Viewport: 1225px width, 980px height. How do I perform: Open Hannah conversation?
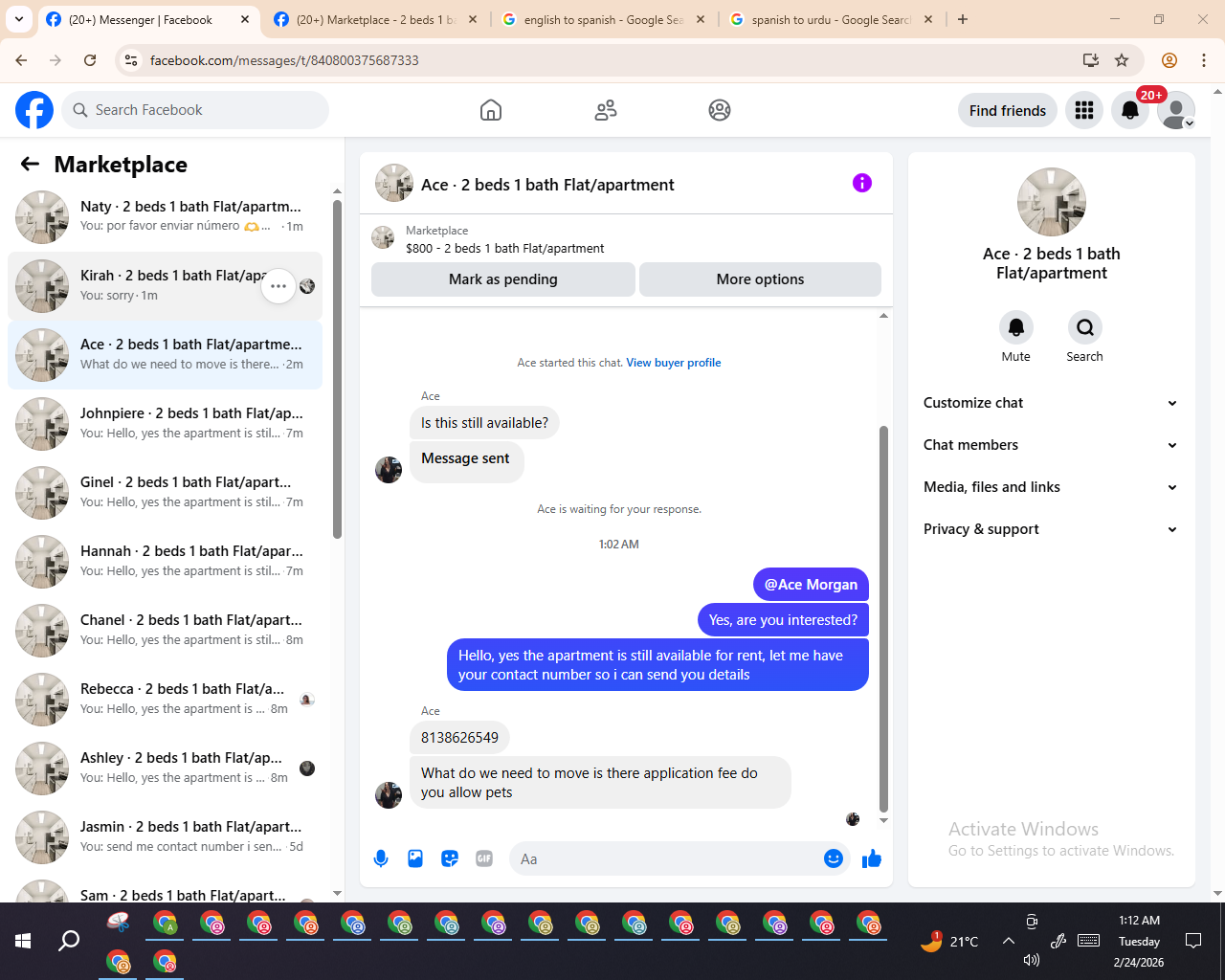point(165,562)
